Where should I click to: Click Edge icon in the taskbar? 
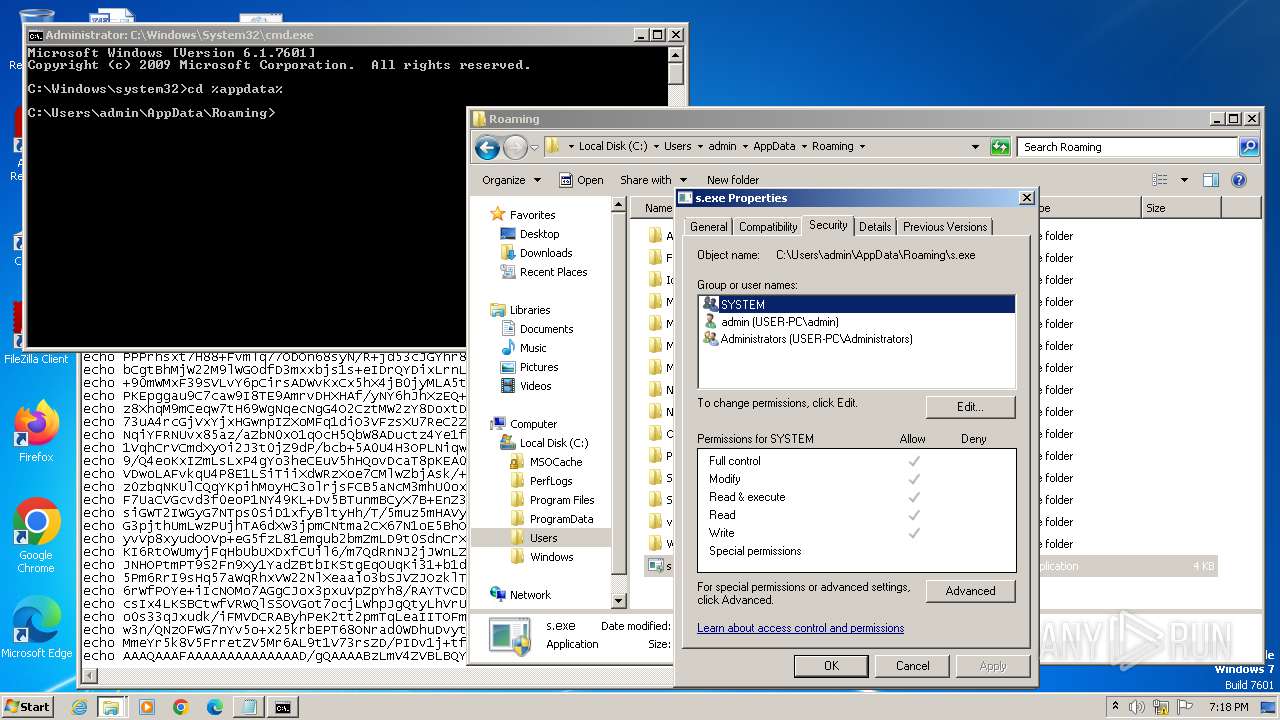pyautogui.click(x=214, y=707)
